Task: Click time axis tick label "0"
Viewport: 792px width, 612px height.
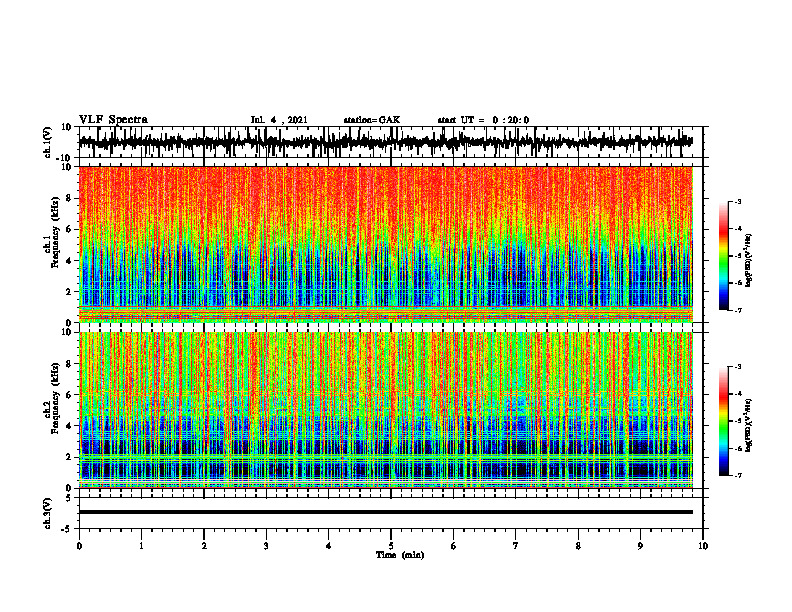Action: click(79, 546)
